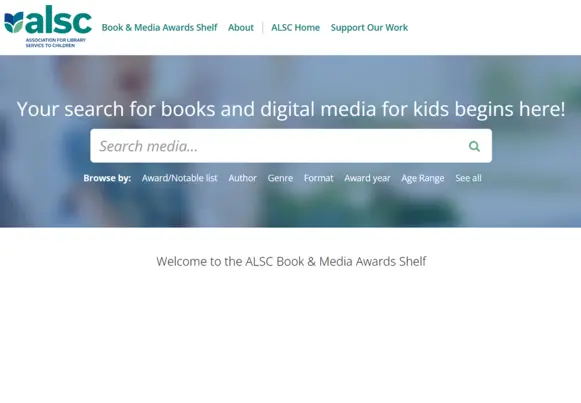The image size is (581, 403).
Task: Browse media by Author
Action: point(242,178)
